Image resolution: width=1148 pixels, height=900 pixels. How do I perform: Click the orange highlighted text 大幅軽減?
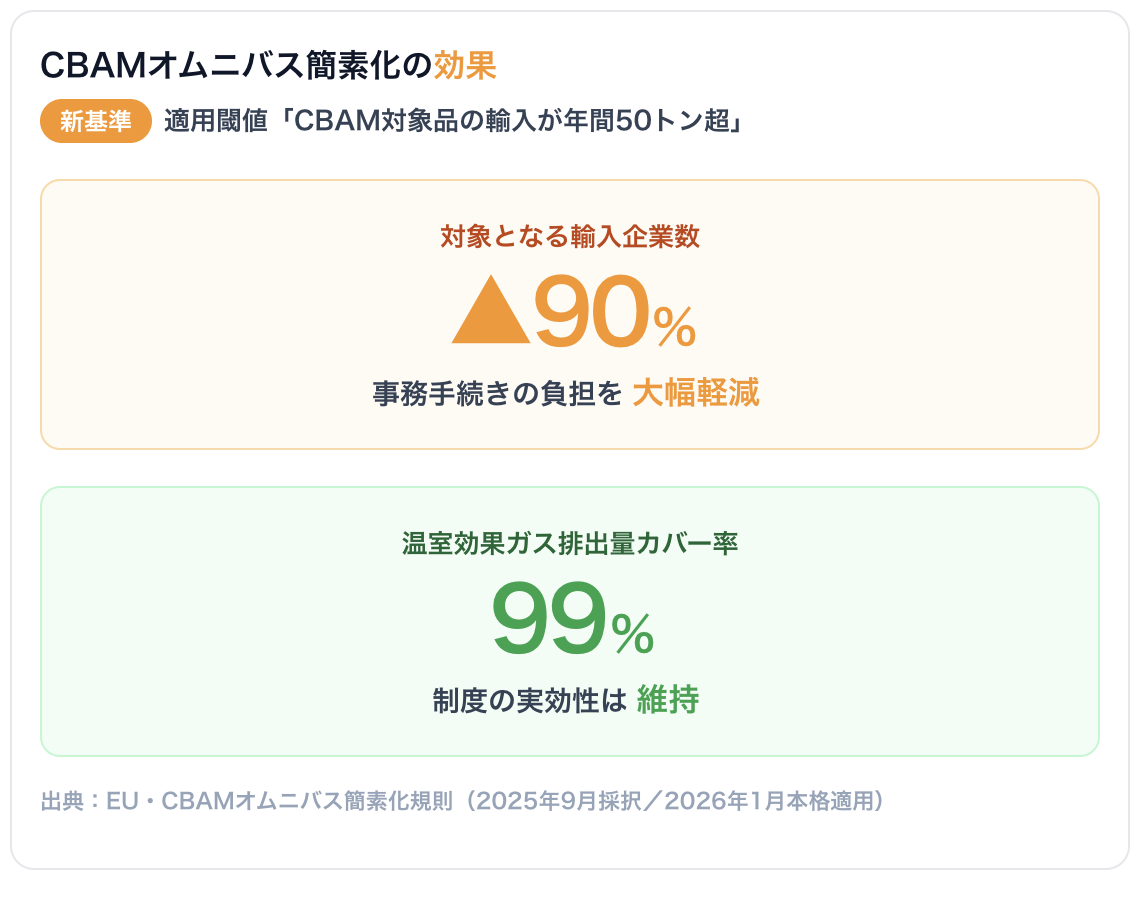tap(696, 393)
